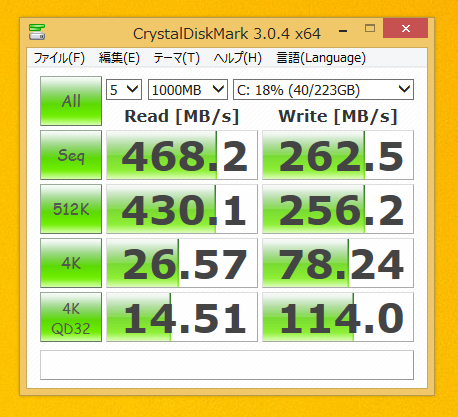Click the Read [MB/s] column header
Screen dimensions: 458x417
pyautogui.click(x=182, y=116)
